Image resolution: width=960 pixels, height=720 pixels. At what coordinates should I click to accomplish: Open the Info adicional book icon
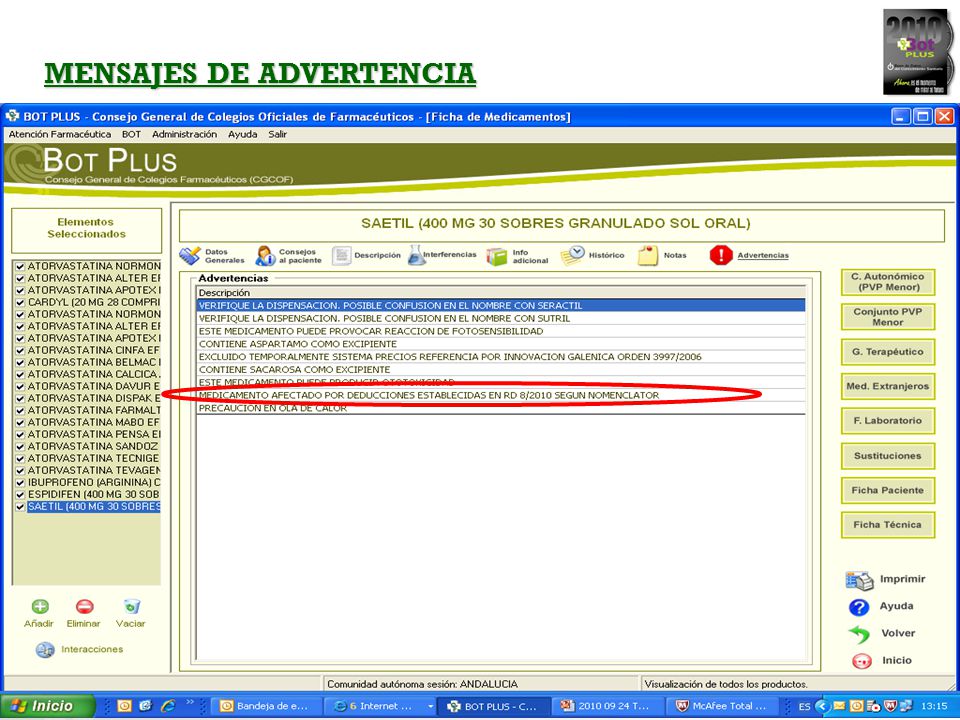[497, 256]
